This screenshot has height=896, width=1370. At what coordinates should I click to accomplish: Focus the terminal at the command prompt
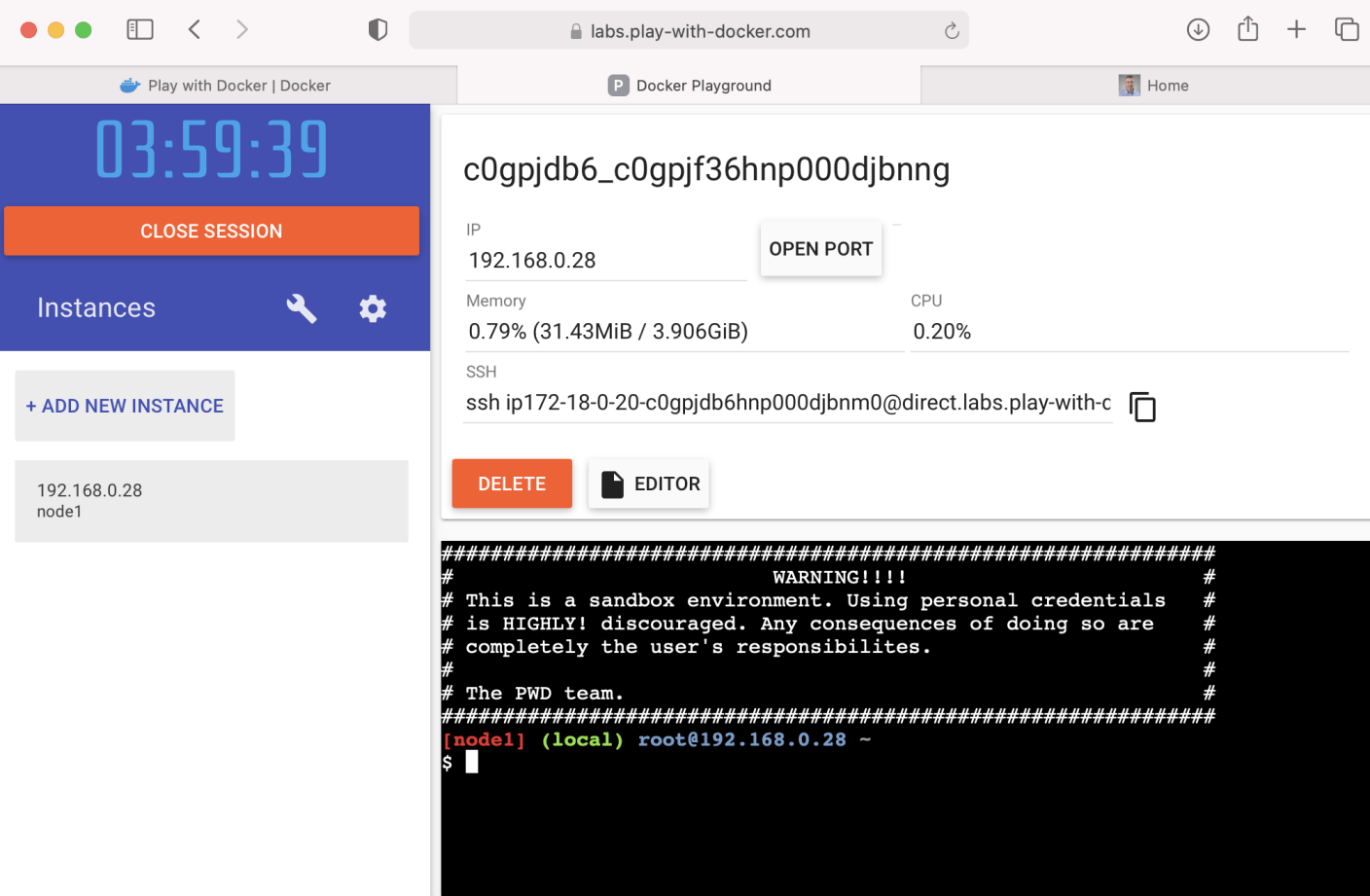click(472, 763)
